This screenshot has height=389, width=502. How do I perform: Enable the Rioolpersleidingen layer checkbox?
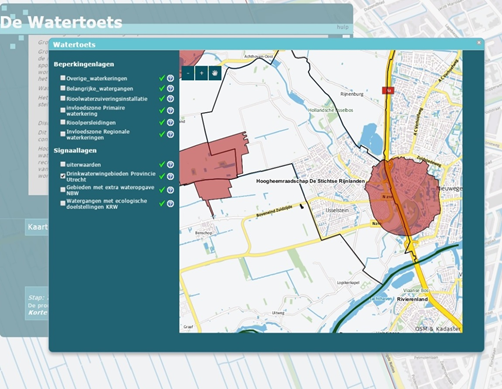pos(63,122)
